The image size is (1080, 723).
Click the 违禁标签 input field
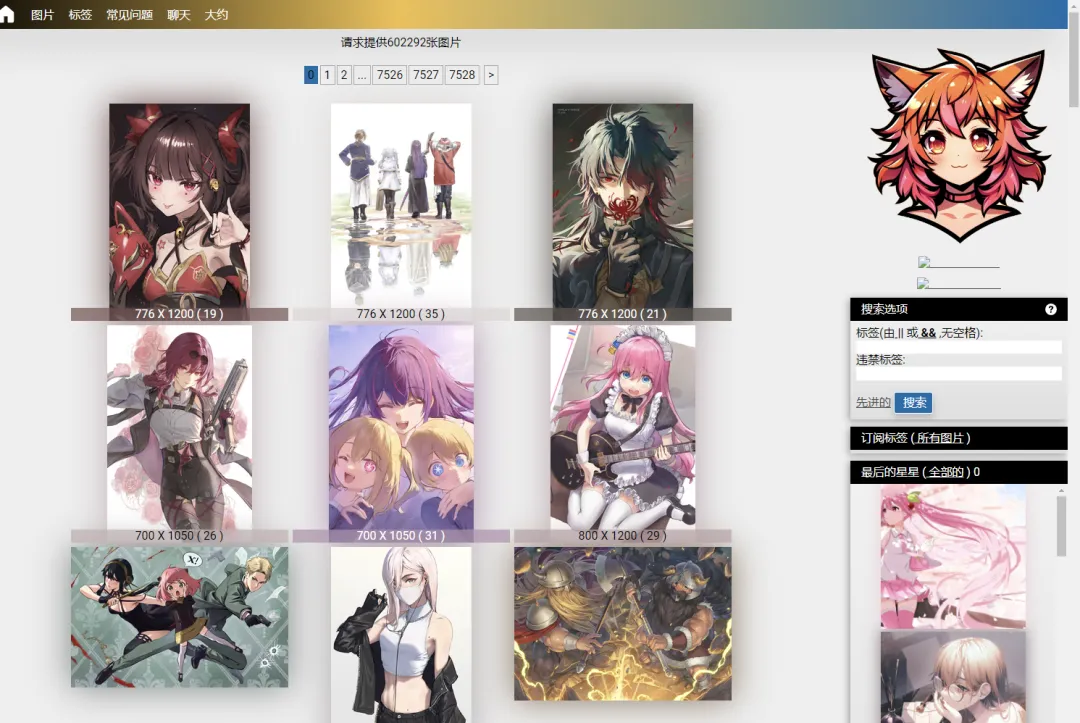coord(958,373)
